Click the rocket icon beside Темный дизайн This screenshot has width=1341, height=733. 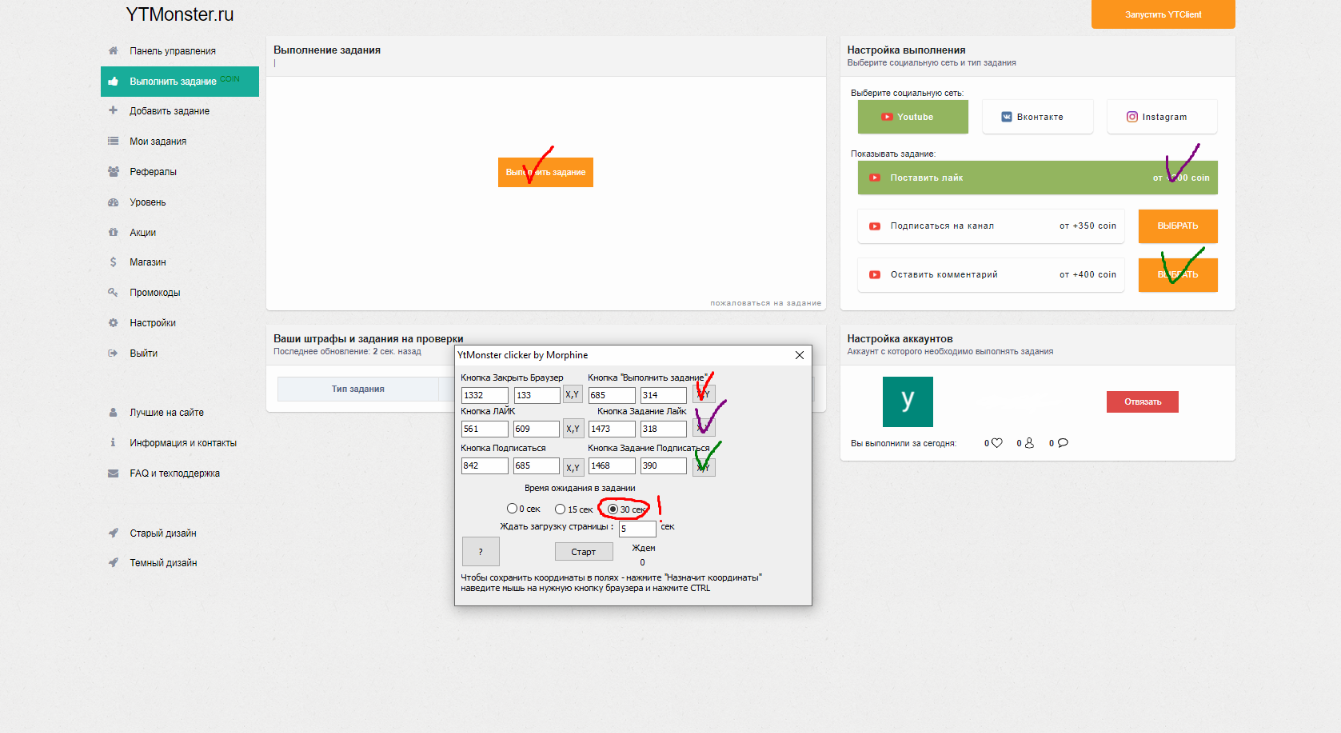click(113, 563)
